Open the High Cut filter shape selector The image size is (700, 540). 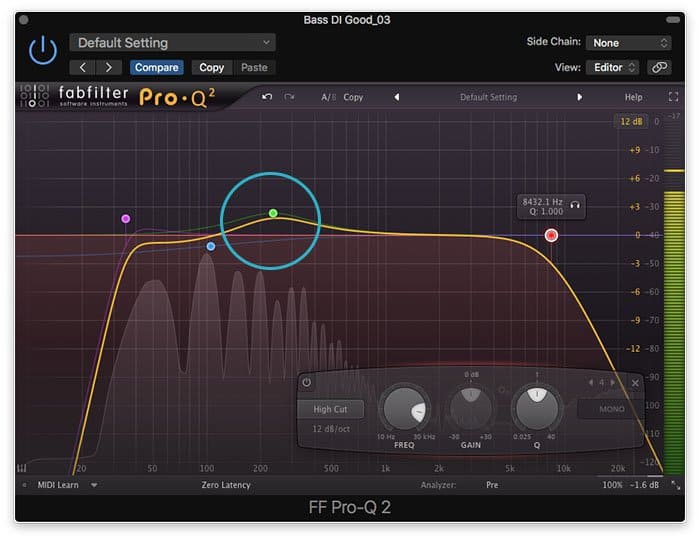(x=330, y=409)
